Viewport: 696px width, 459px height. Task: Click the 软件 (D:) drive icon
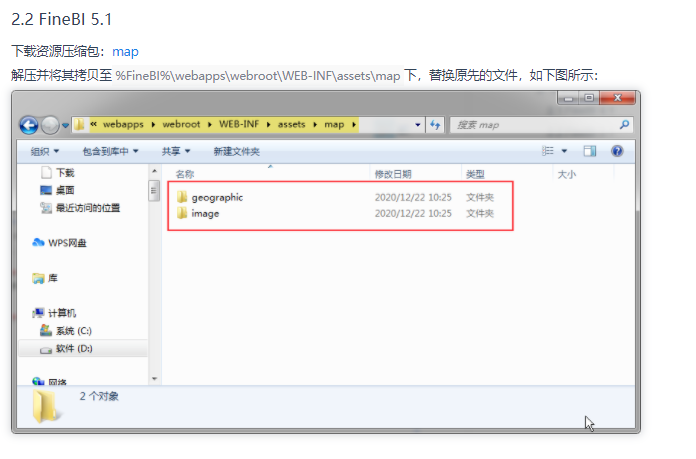click(46, 350)
